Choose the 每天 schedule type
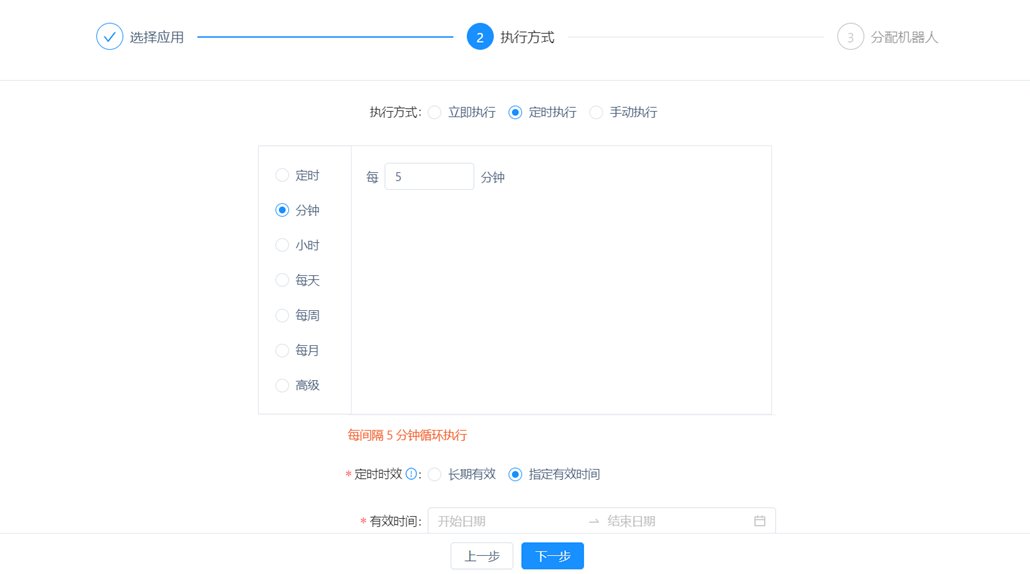The width and height of the screenshot is (1030, 574). coord(282,280)
